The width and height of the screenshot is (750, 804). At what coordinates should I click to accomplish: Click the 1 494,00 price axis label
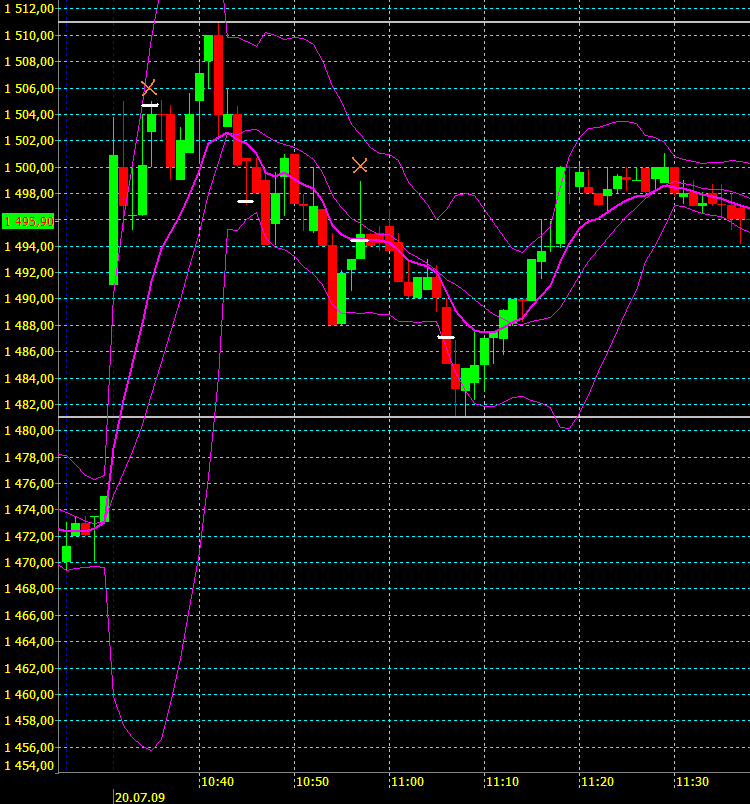29,246
